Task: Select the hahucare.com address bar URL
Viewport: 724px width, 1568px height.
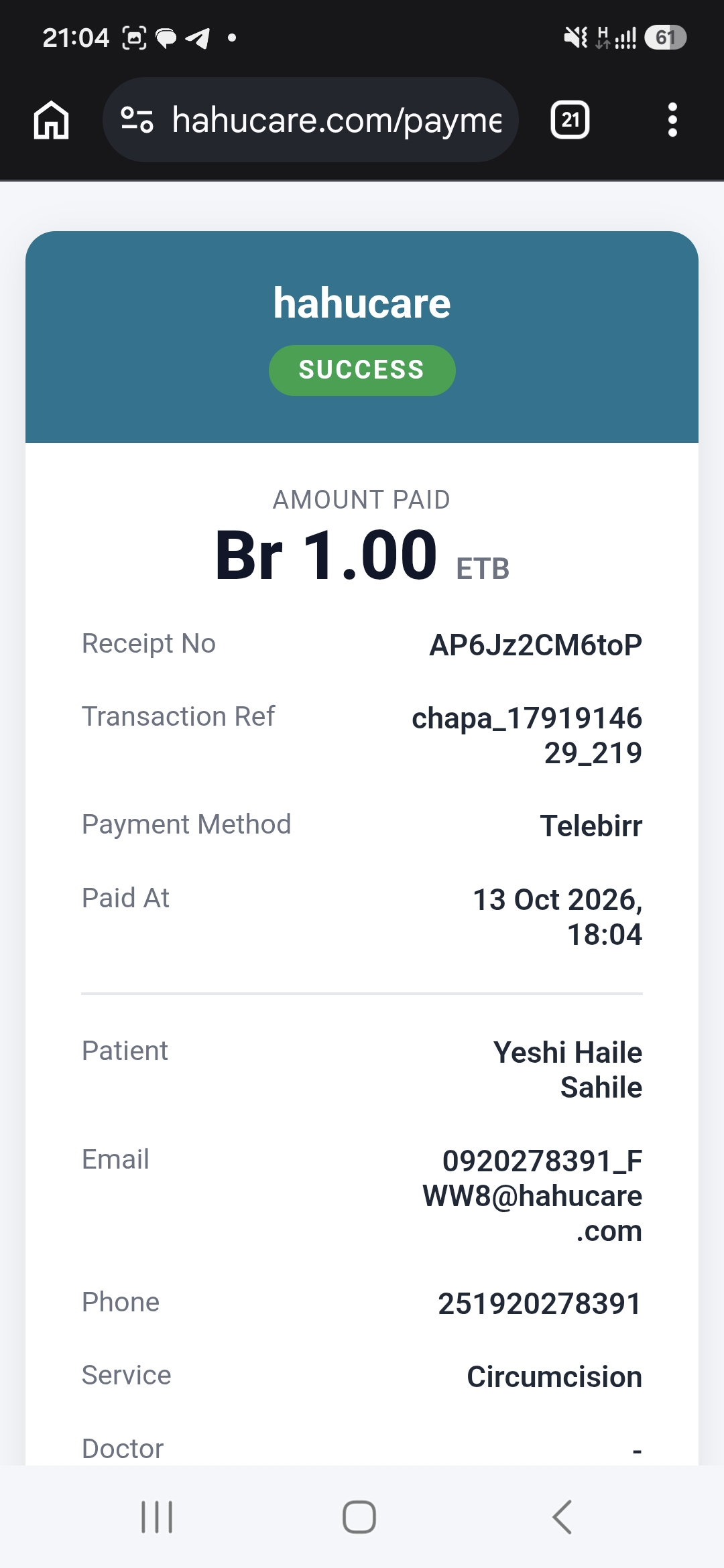Action: pos(337,120)
